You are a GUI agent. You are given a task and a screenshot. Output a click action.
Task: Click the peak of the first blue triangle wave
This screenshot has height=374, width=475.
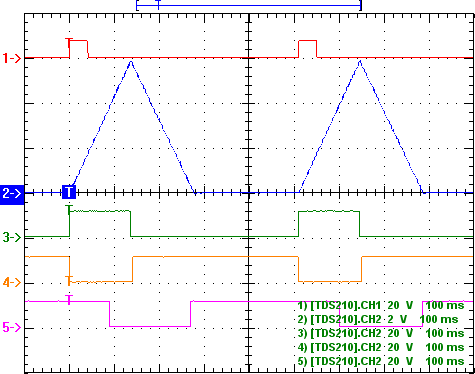coord(131,62)
